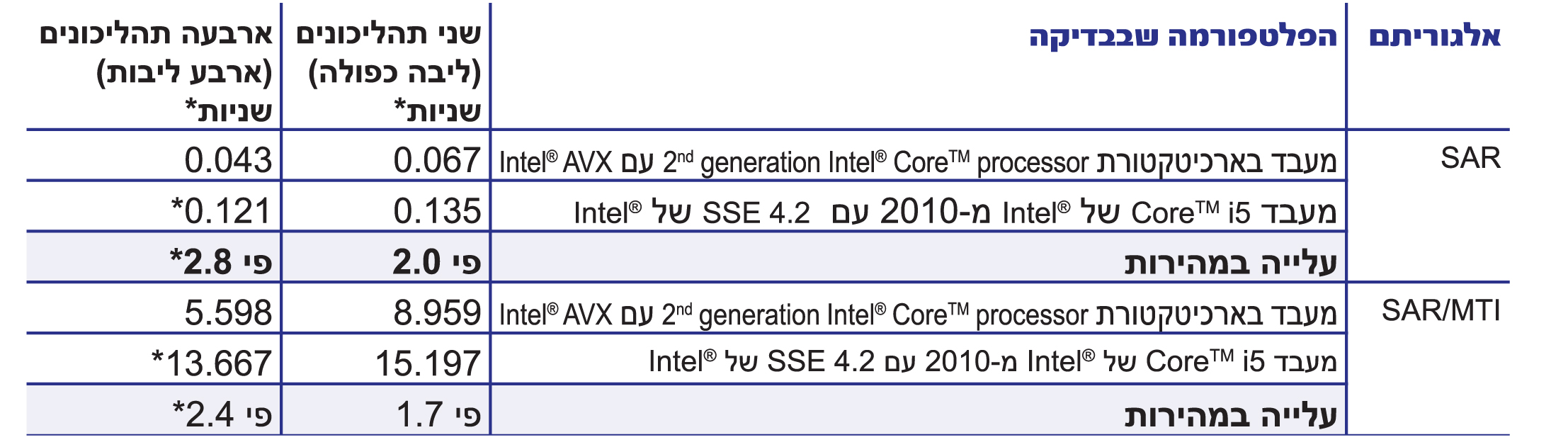Select the 0.067 value cell
1568x447 pixels.
[x=437, y=160]
